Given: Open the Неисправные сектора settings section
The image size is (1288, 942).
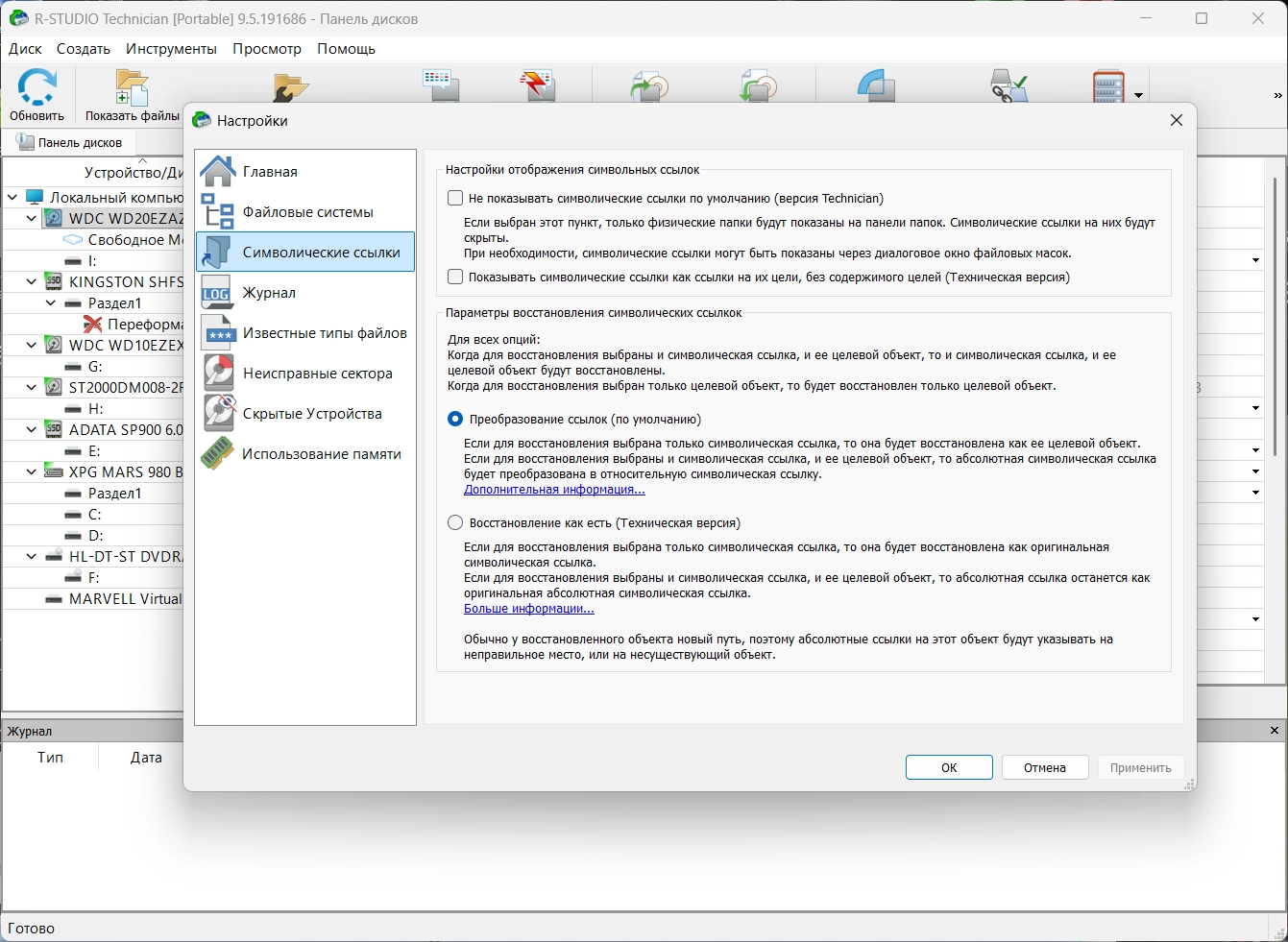Looking at the screenshot, I should [305, 374].
